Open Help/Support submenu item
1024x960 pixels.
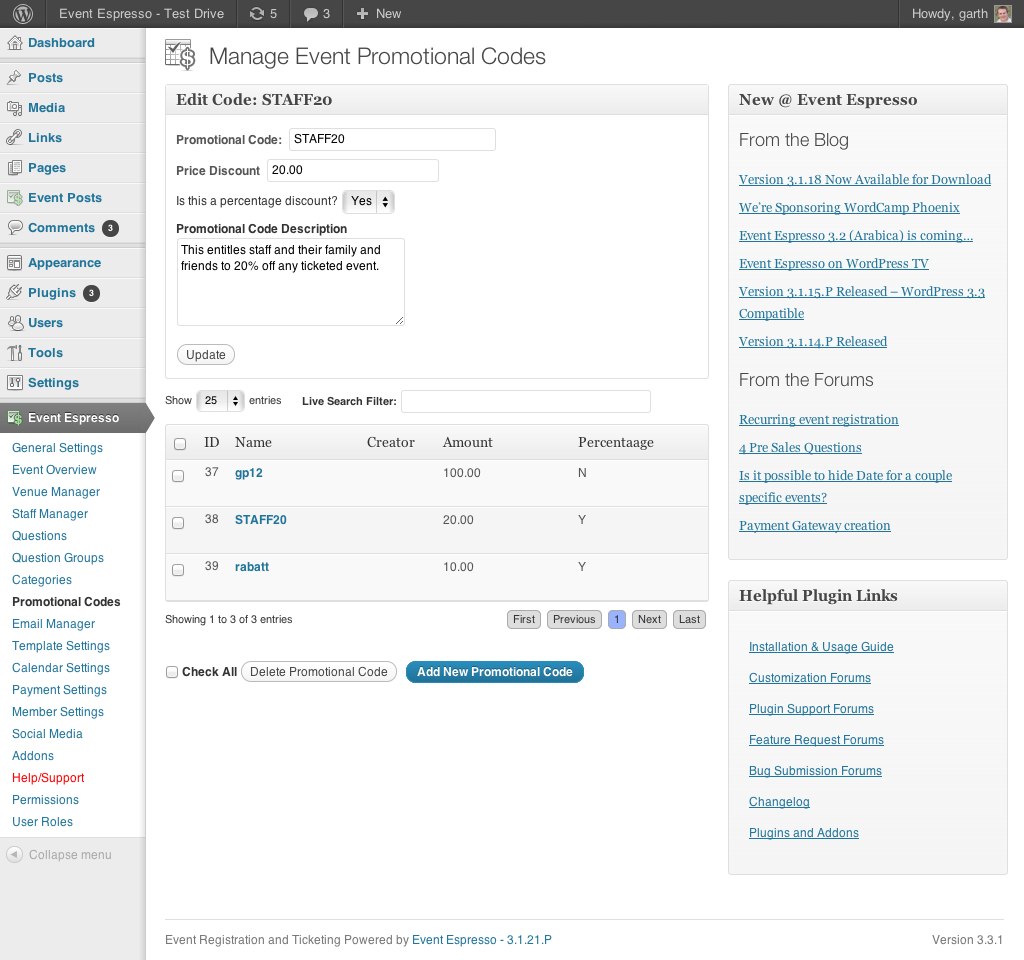coord(48,778)
